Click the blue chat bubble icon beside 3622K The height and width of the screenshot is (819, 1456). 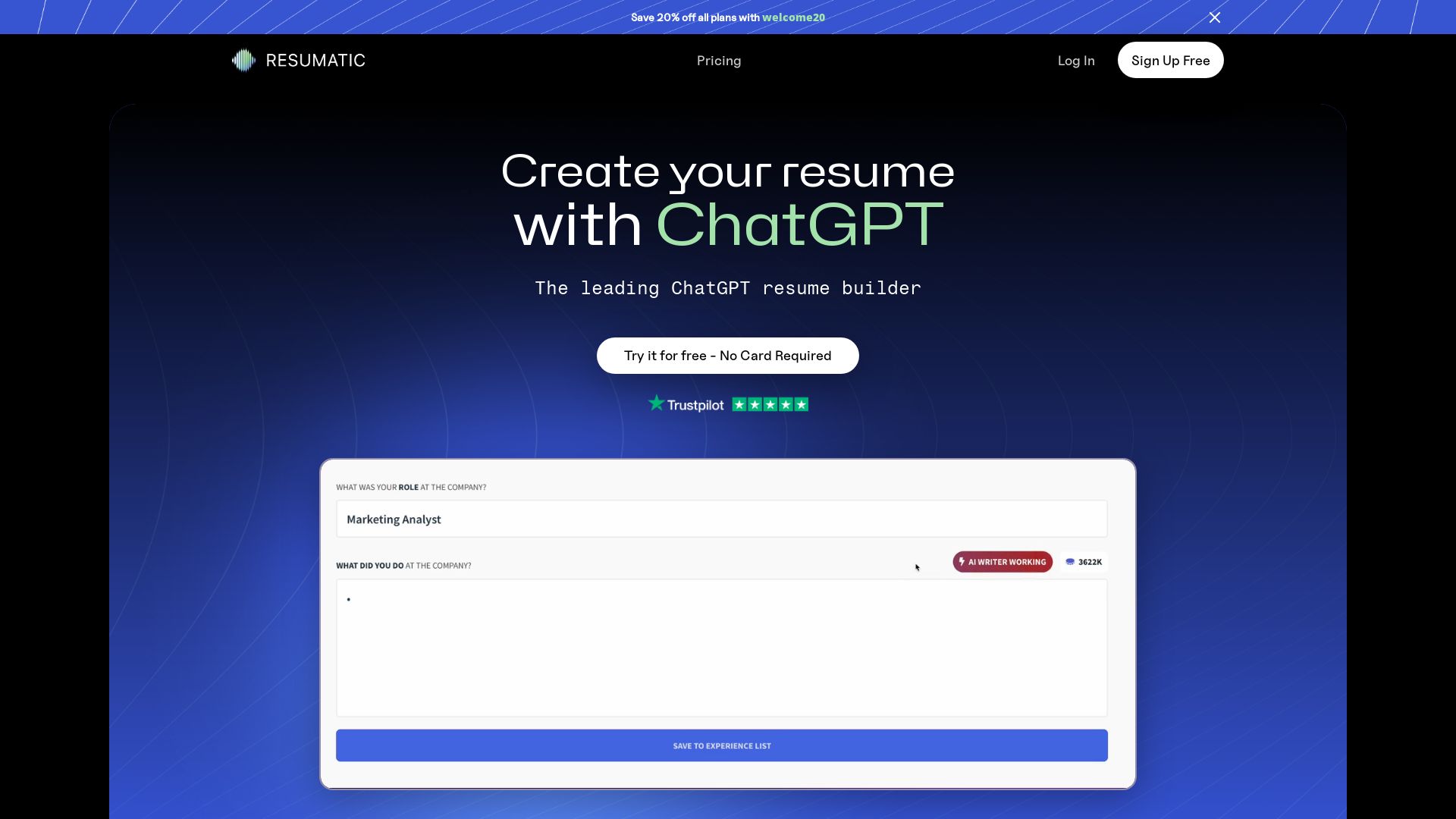click(x=1069, y=562)
